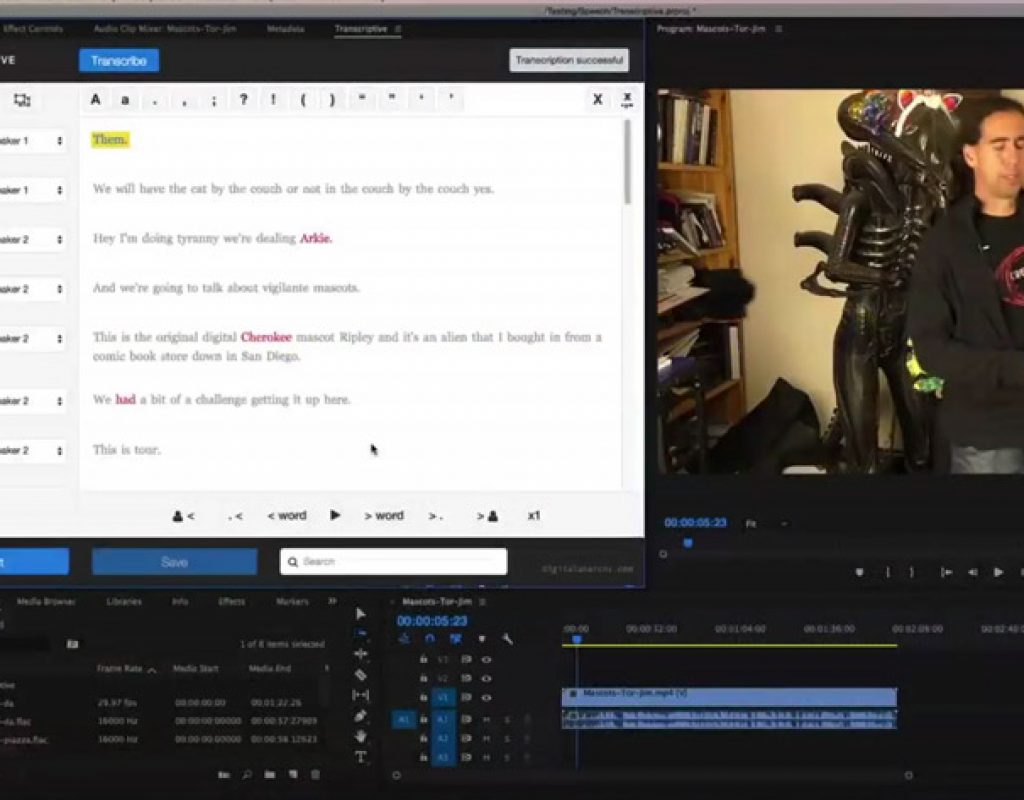This screenshot has height=800, width=1024.
Task: Toggle visibility eye for track V2
Action: pyautogui.click(x=487, y=679)
